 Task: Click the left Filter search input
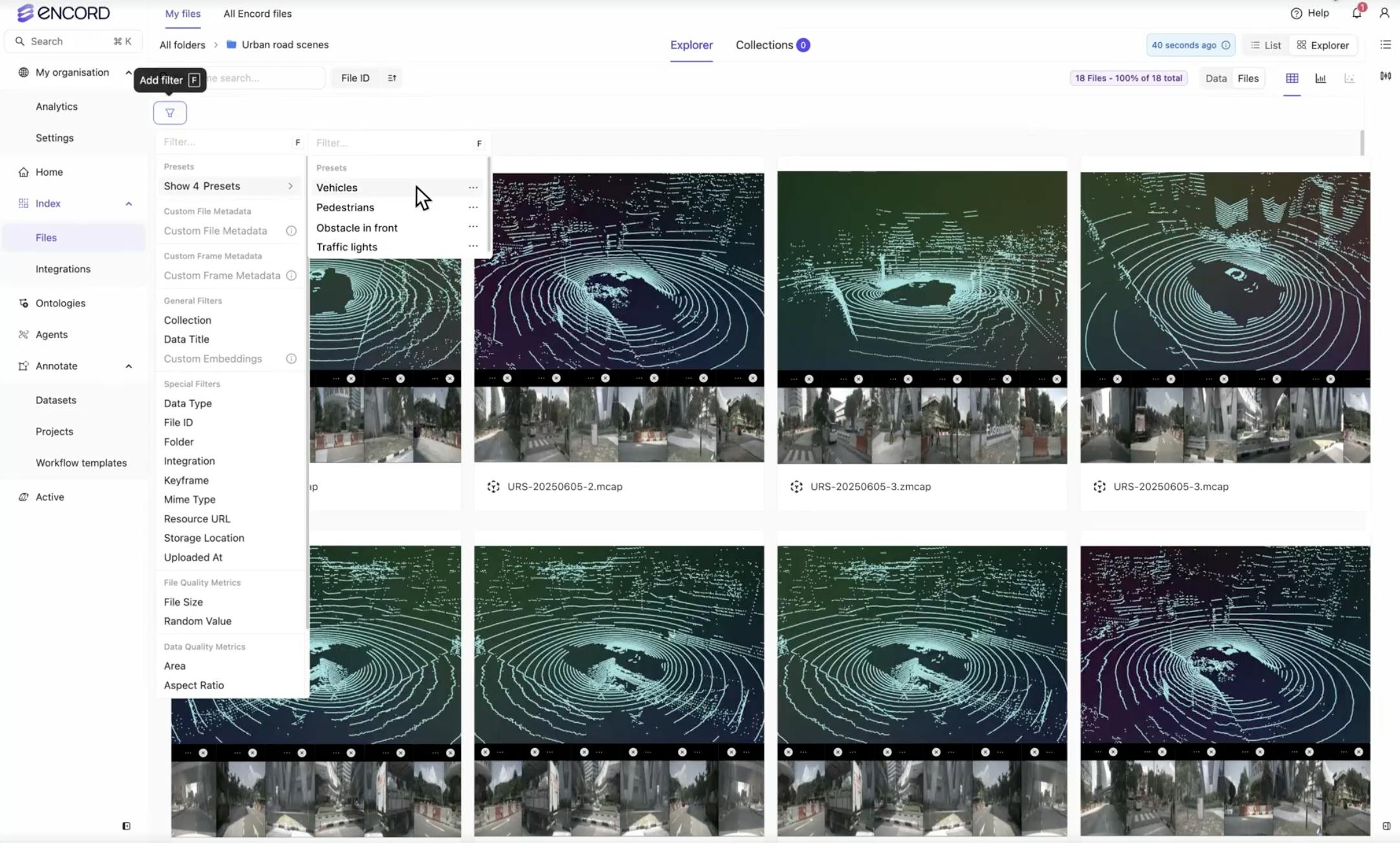[231, 142]
